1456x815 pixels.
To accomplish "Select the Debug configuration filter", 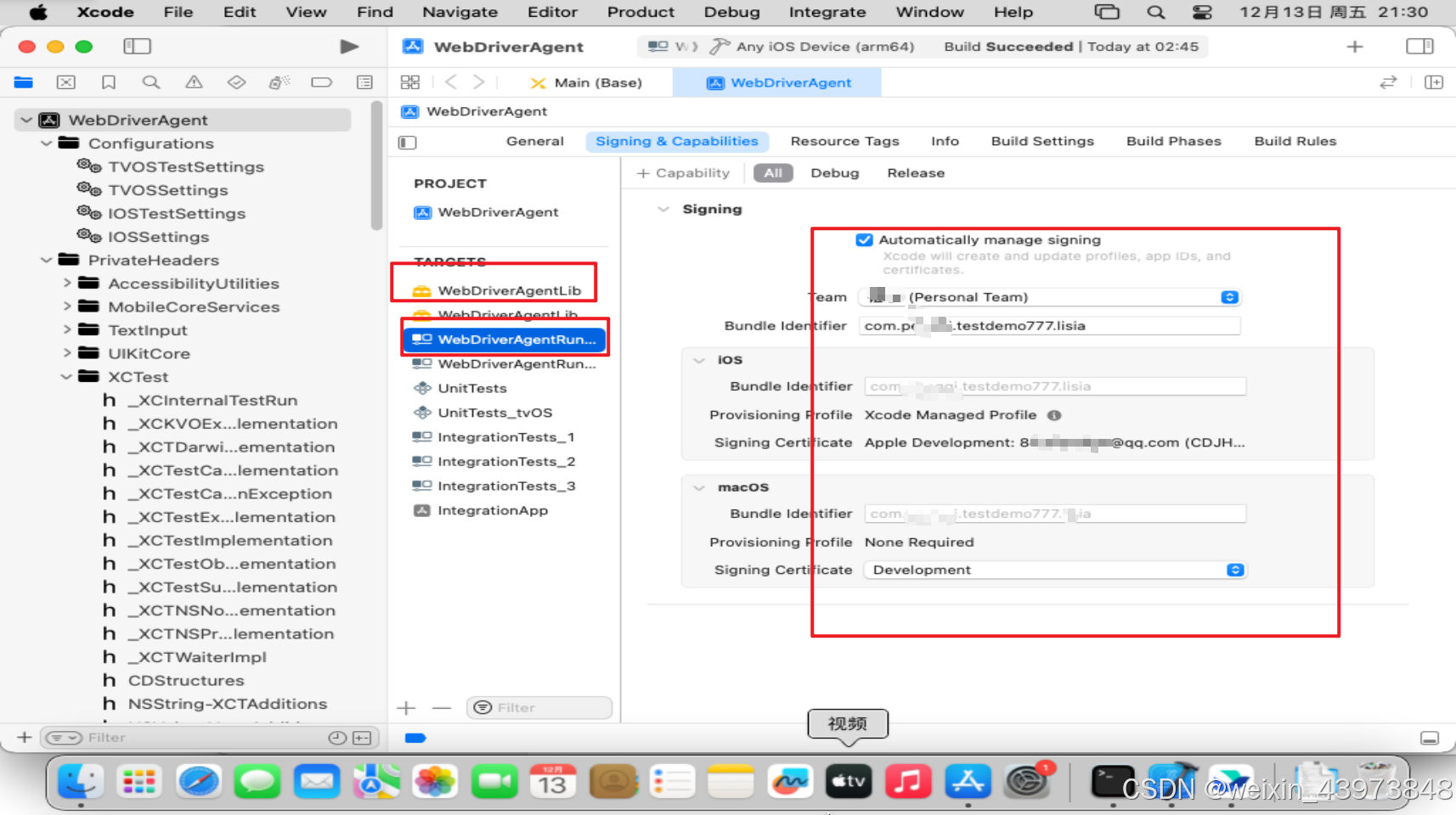I will click(x=835, y=173).
